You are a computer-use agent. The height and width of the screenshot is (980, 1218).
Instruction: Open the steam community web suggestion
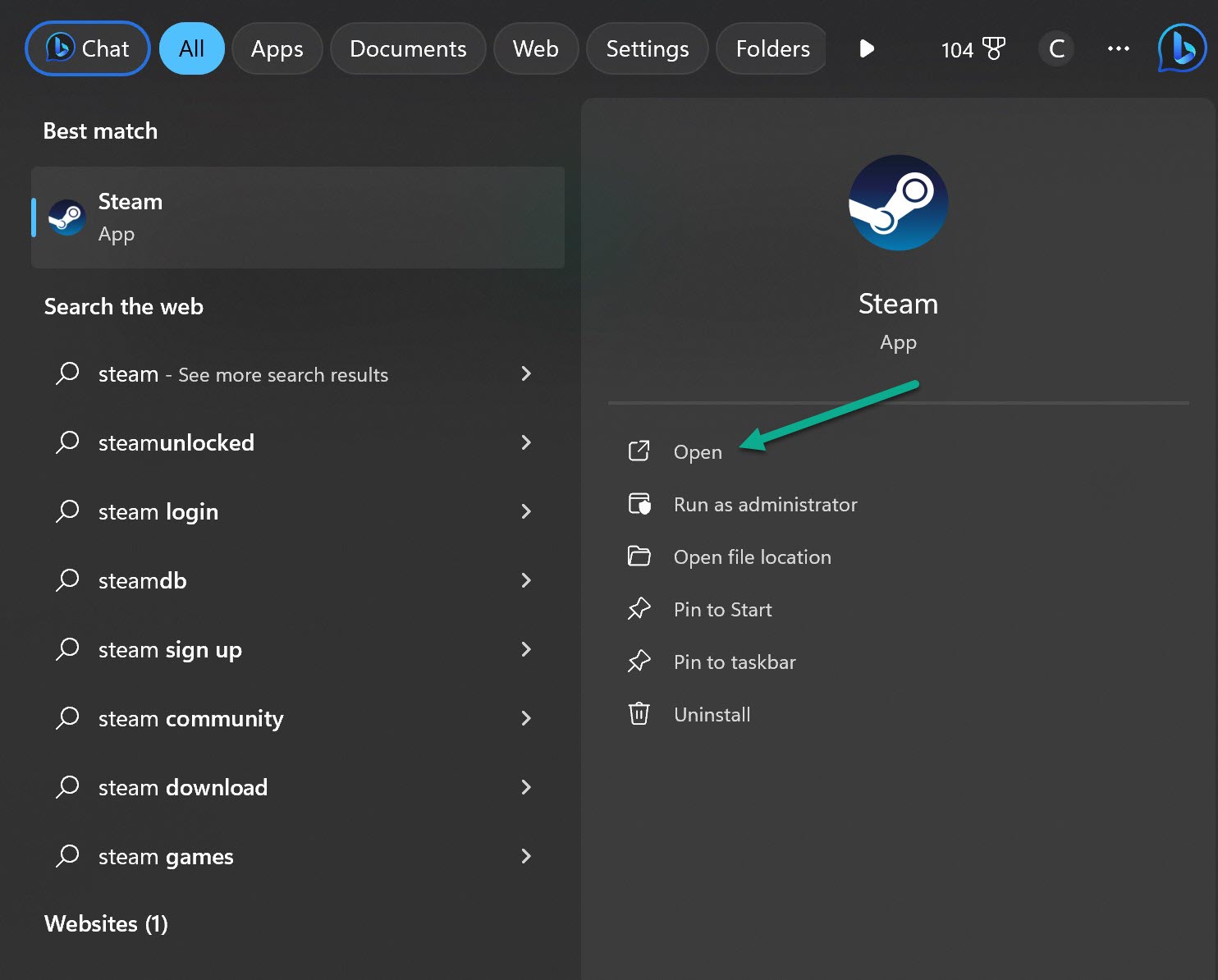coord(298,719)
